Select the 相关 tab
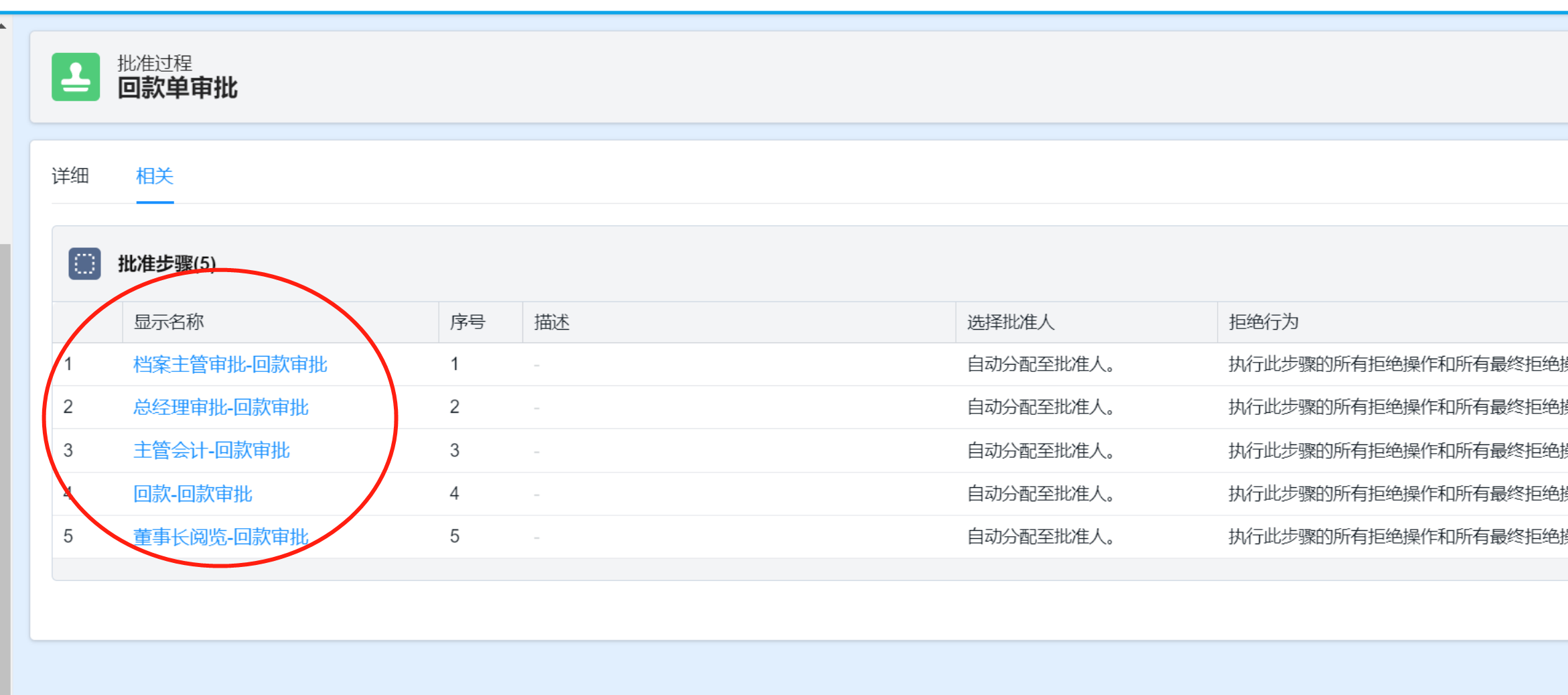The width and height of the screenshot is (1568, 695). click(x=155, y=176)
